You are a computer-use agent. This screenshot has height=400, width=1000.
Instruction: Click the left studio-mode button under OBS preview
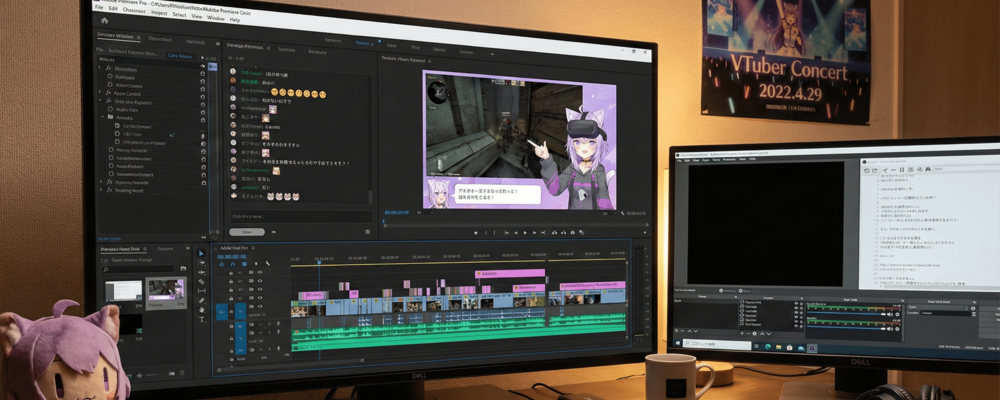tap(726, 291)
